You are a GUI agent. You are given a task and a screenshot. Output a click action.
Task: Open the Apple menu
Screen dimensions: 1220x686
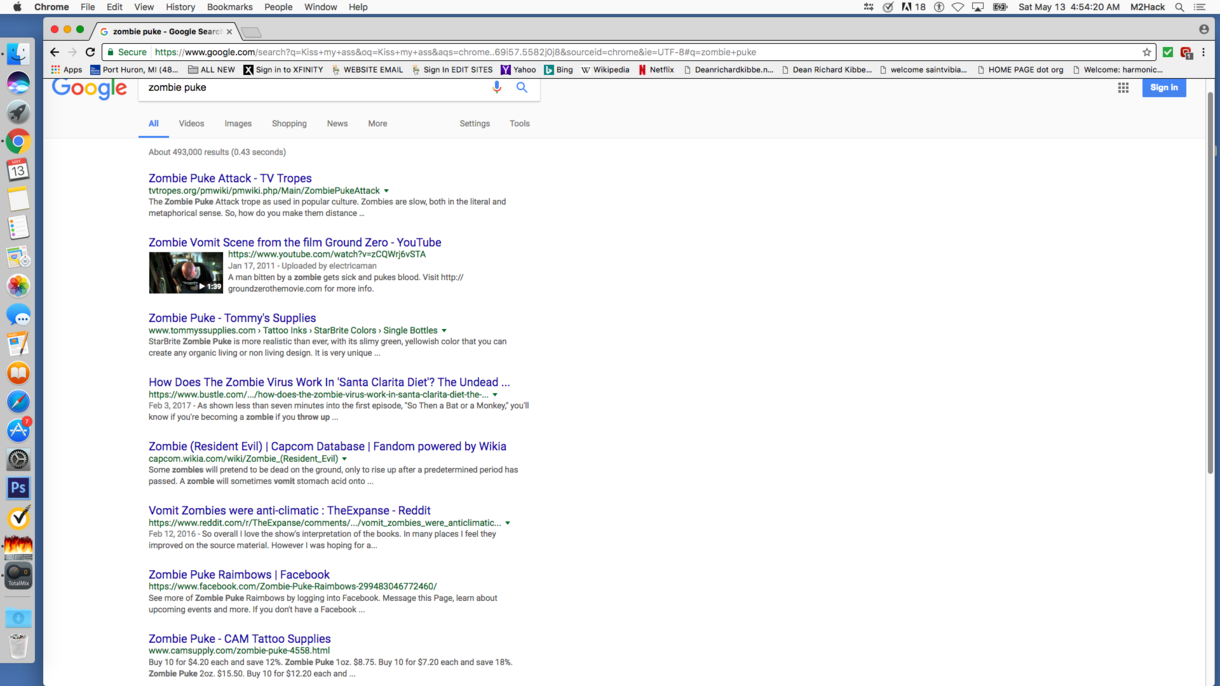17,7
